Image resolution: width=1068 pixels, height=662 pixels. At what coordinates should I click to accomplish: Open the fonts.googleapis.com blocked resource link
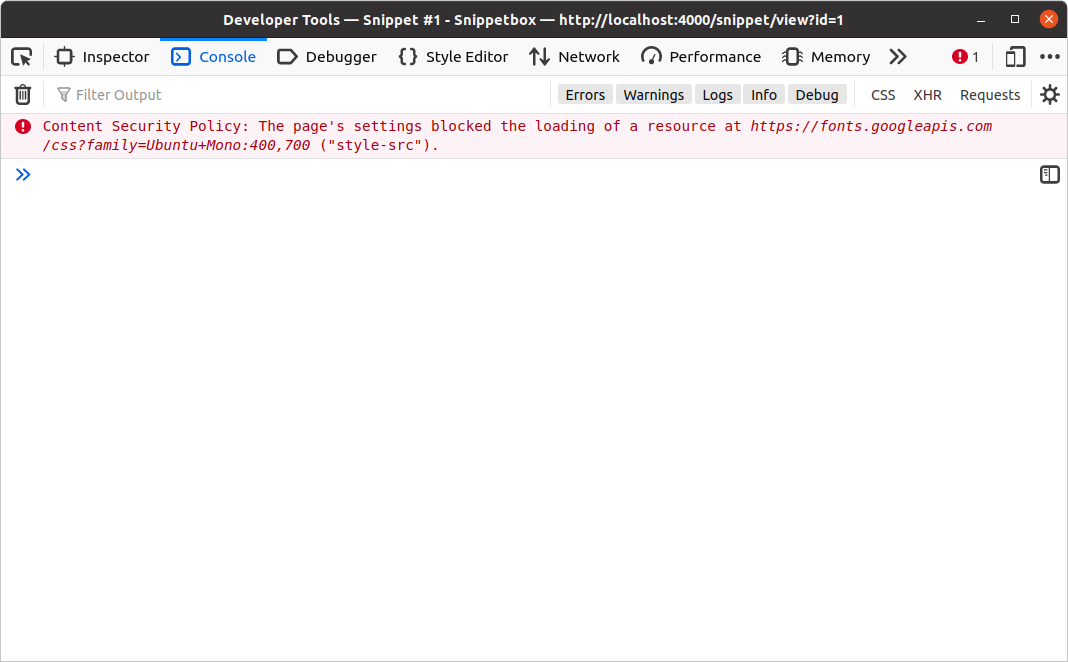coord(870,126)
